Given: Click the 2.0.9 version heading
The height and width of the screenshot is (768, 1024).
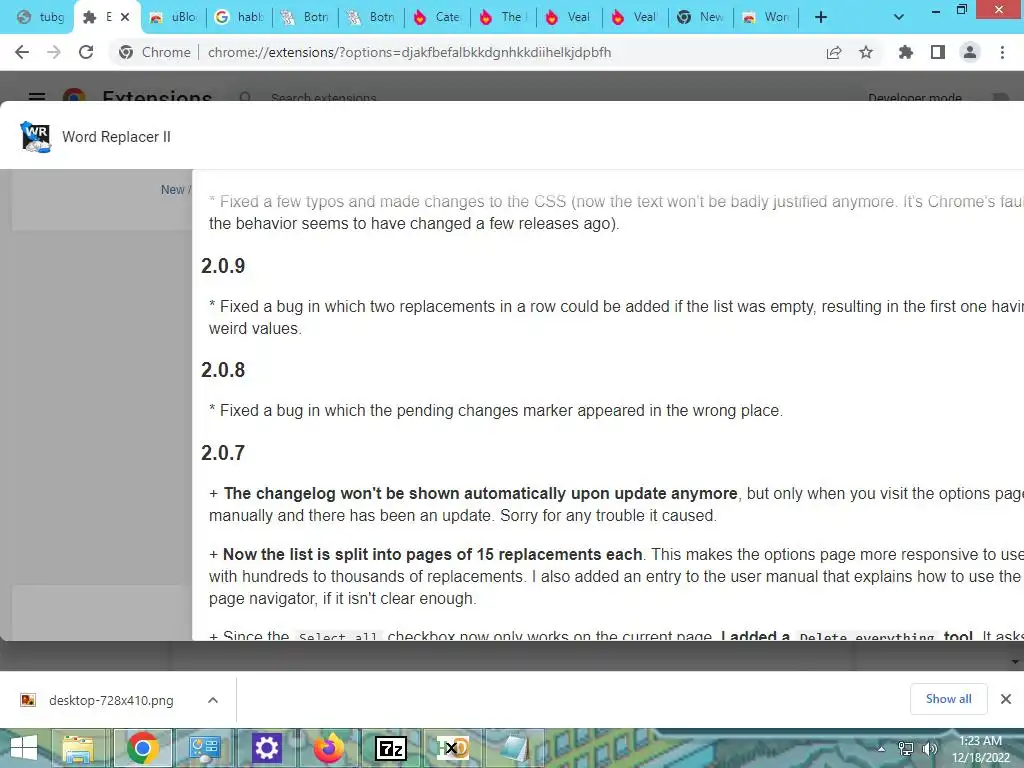Looking at the screenshot, I should [x=223, y=266].
